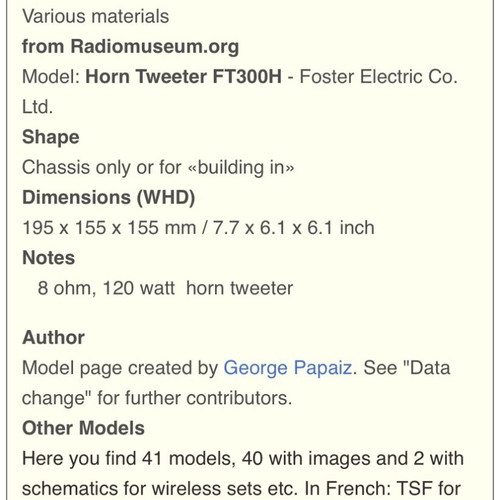Click the 'from Radiomuseum.org' bold heading
The image size is (500, 500).
pyautogui.click(x=130, y=46)
